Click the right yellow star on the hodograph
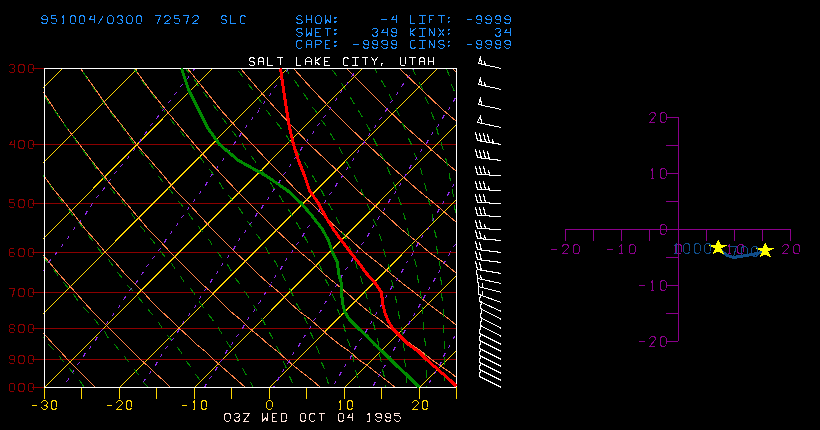Viewport: 820px width, 430px height. pyautogui.click(x=765, y=250)
